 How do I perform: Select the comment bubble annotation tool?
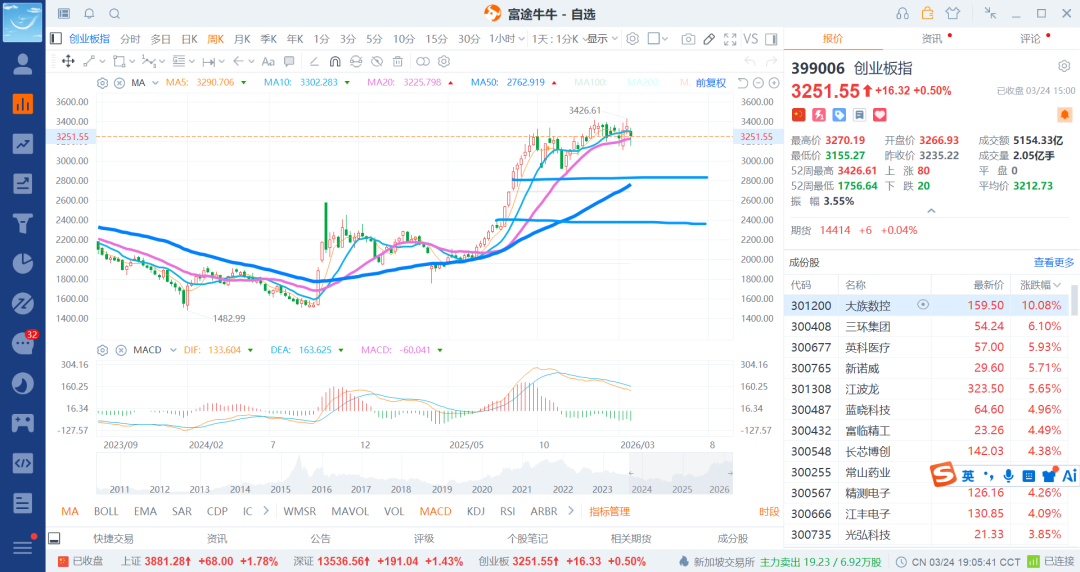[x=289, y=61]
